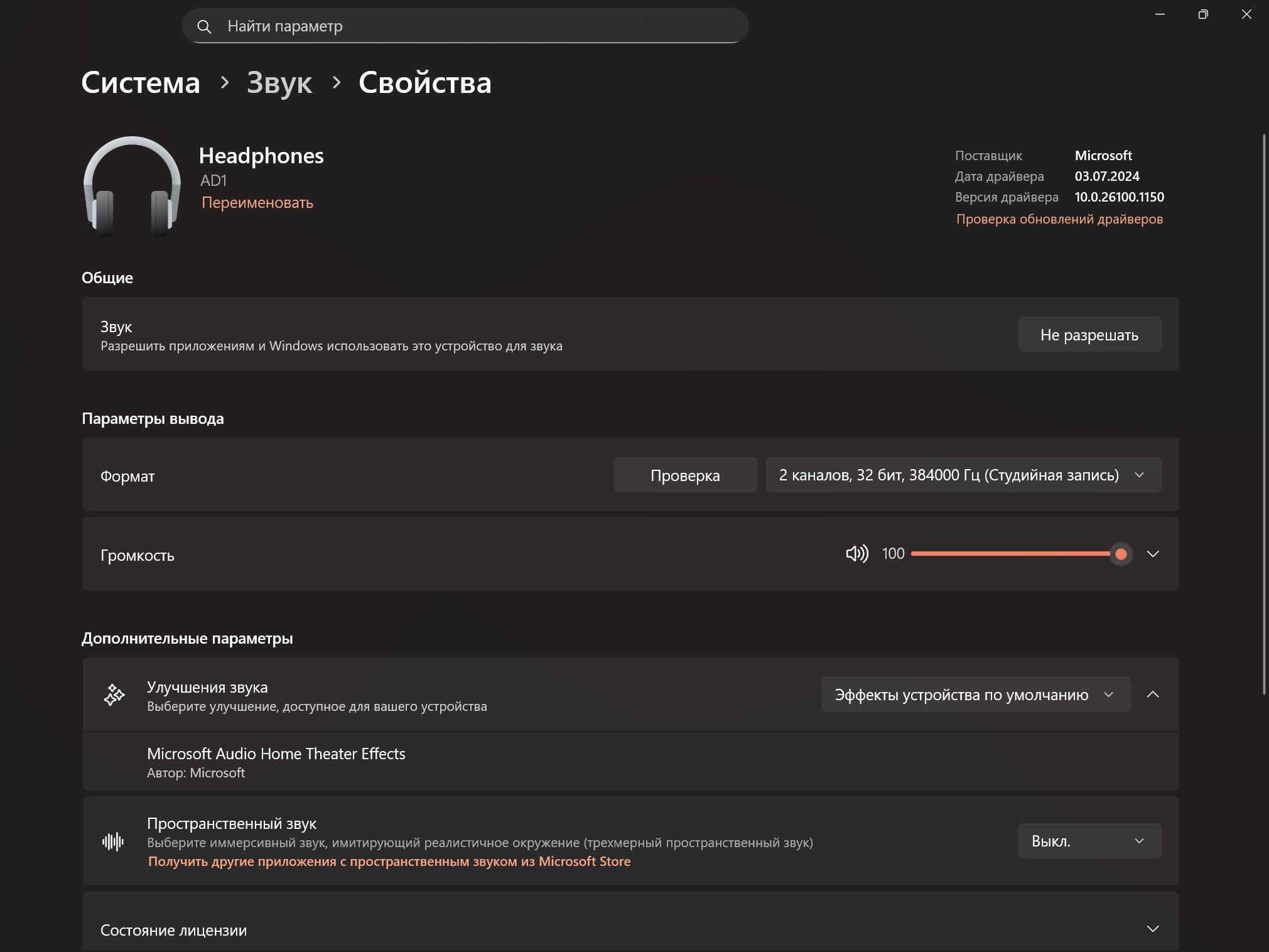The height and width of the screenshot is (952, 1269).
Task: Click the search magnifier icon
Action: click(x=204, y=26)
